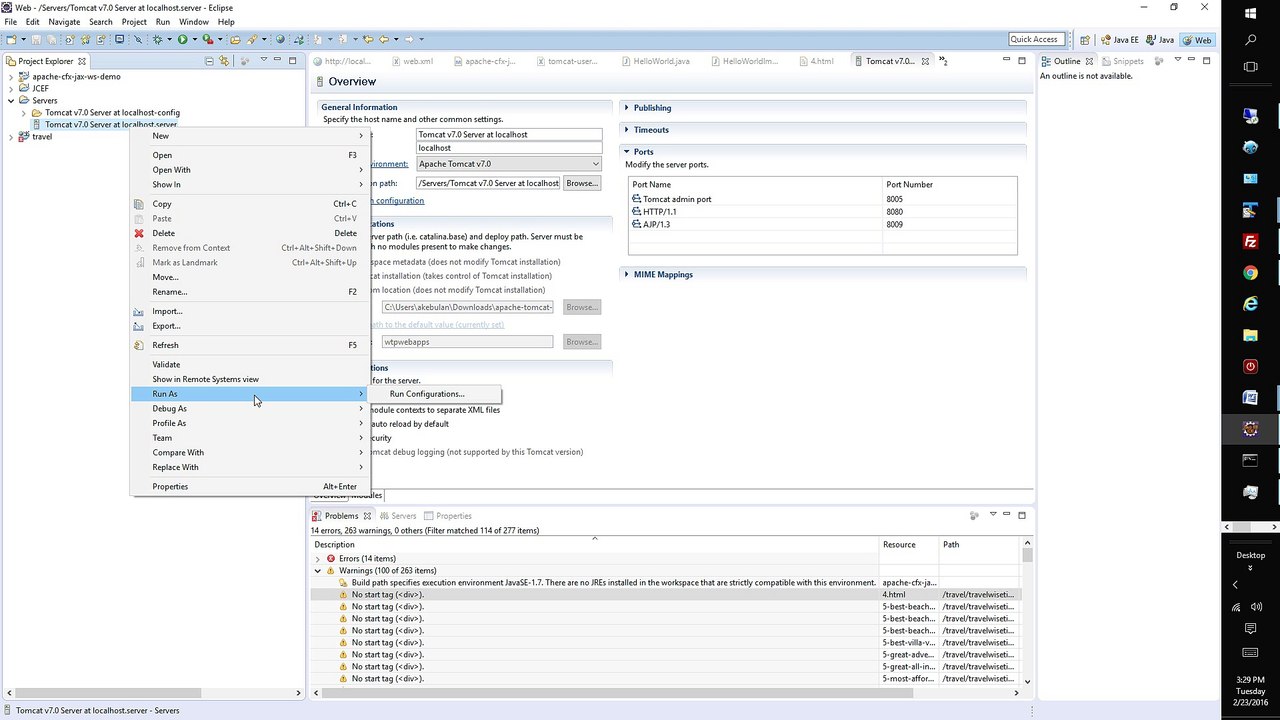Open the Problems view menu triangle
The image size is (1280, 720).
[x=993, y=515]
